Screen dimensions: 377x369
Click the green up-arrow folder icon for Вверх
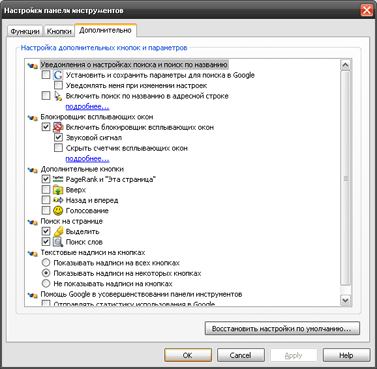pyautogui.click(x=58, y=190)
